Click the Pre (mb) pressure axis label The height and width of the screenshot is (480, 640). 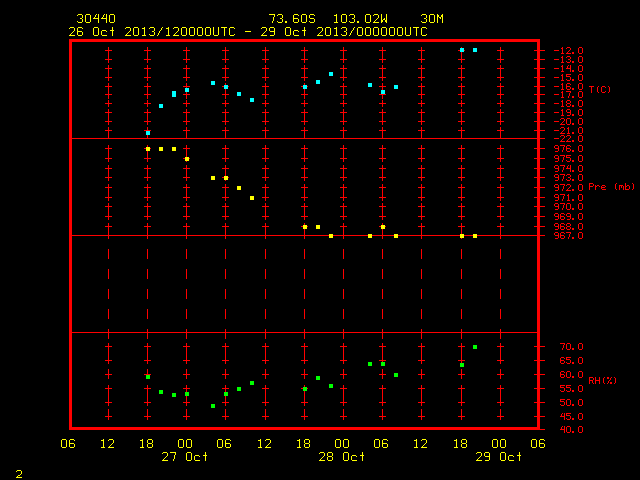click(x=611, y=187)
